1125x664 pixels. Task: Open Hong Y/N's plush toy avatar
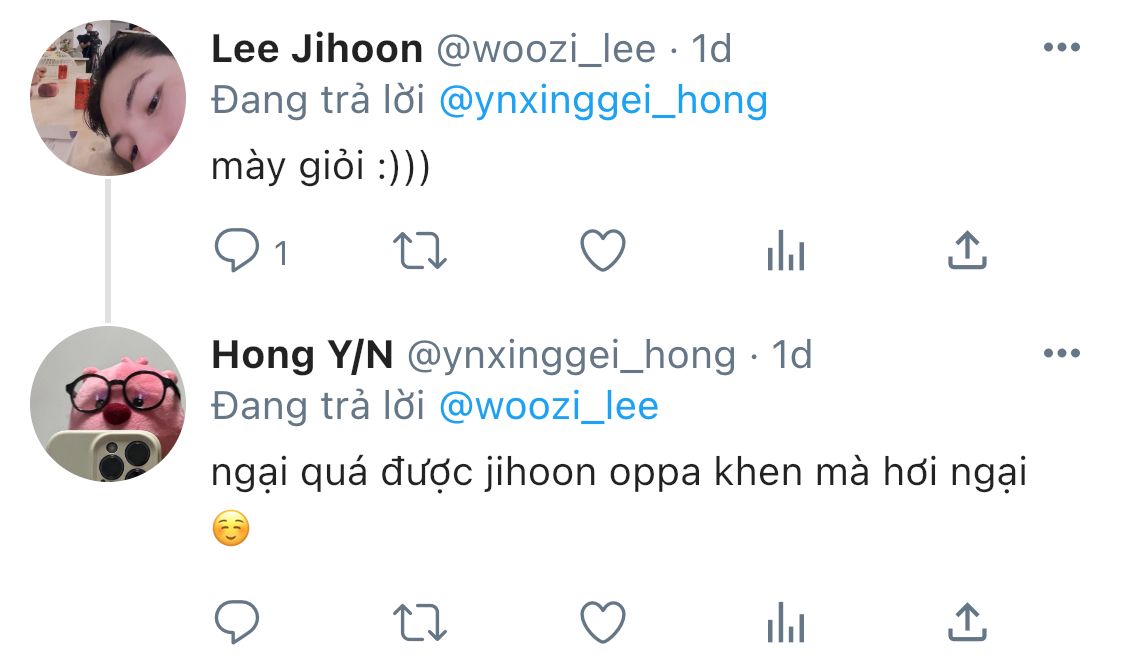(x=108, y=403)
